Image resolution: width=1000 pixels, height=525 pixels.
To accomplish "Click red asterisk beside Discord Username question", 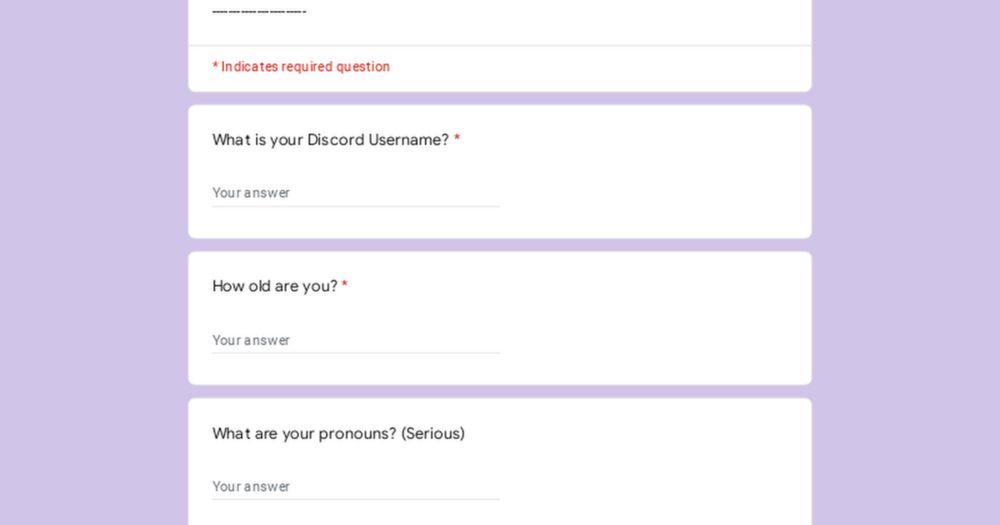I will coord(457,138).
